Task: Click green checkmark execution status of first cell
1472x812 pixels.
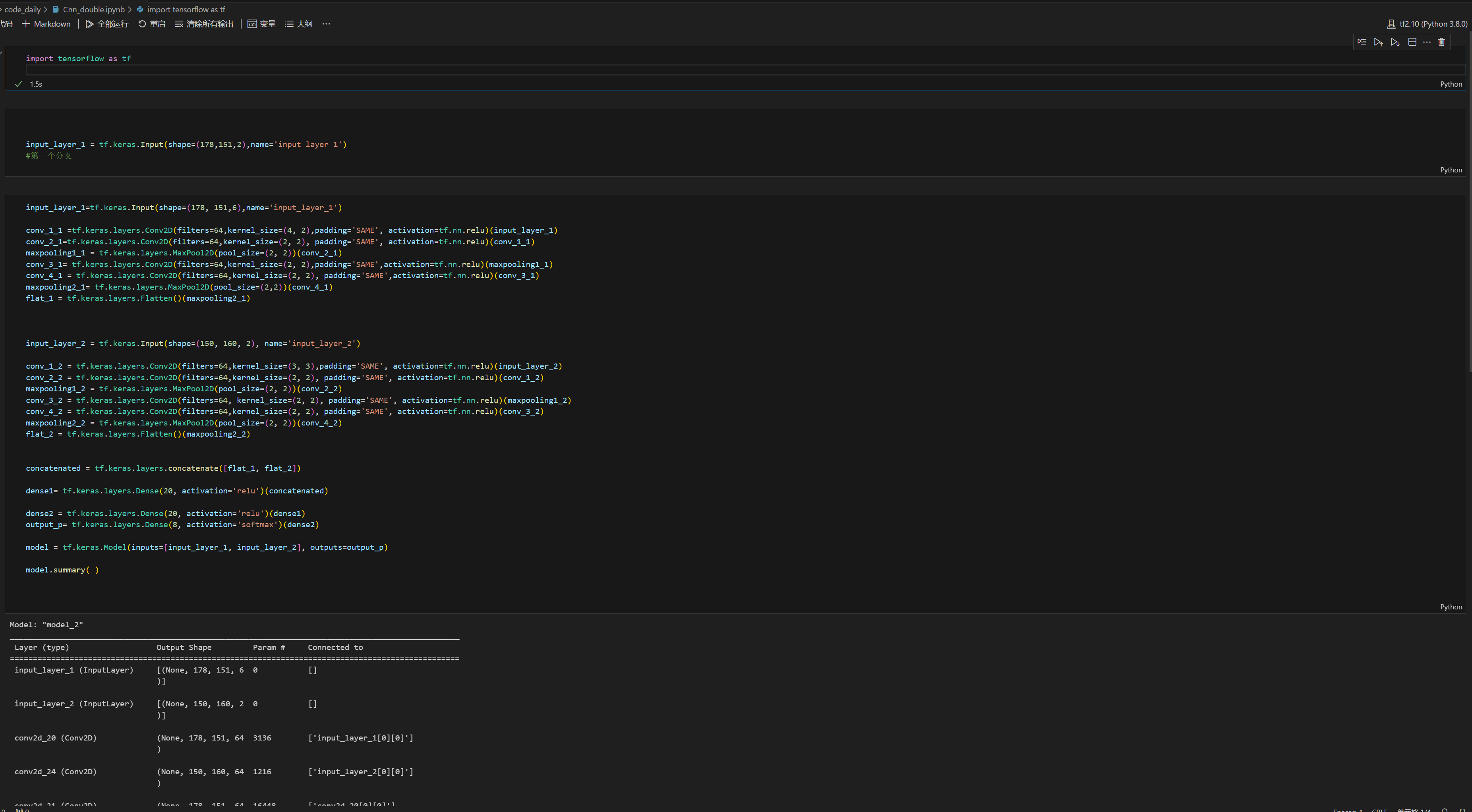Action: (18, 85)
